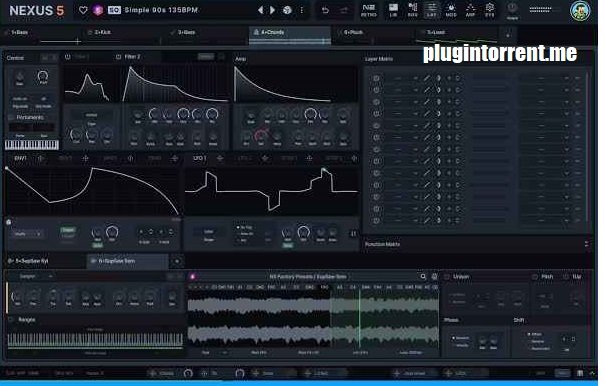This screenshot has width=605, height=386.
Task: Click the key range keyboard strip
Action: pyautogui.click(x=95, y=340)
